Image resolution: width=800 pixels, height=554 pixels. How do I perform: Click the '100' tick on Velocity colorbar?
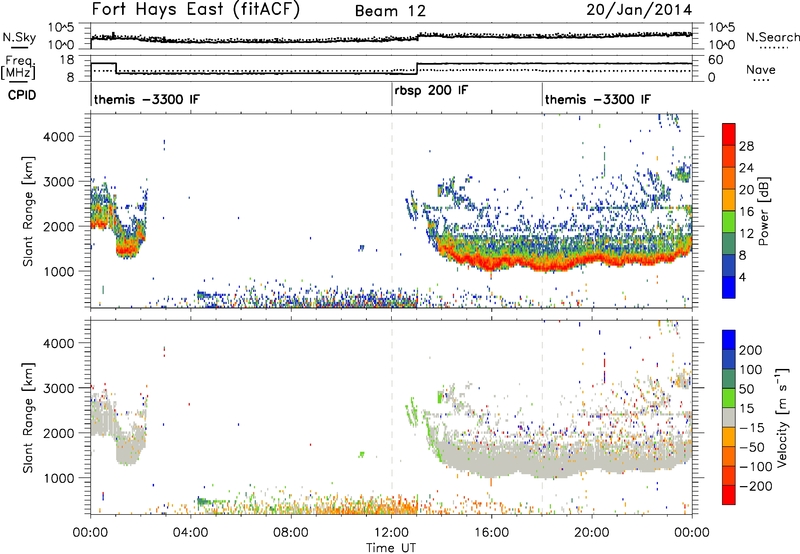pyautogui.click(x=751, y=370)
